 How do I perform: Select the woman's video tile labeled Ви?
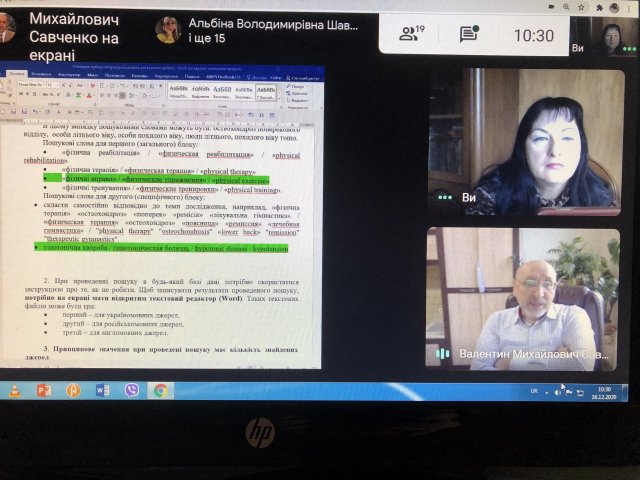coord(523,141)
